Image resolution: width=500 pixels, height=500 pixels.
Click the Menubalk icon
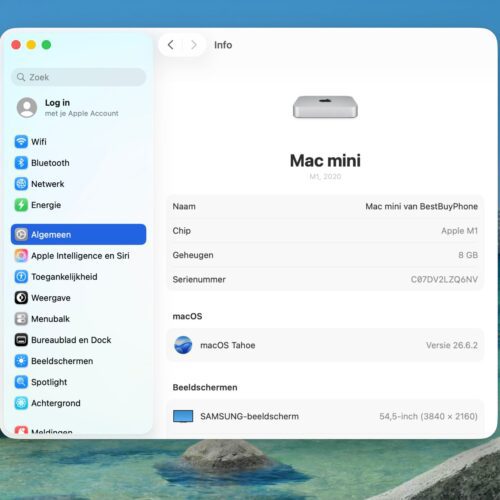(x=21, y=319)
